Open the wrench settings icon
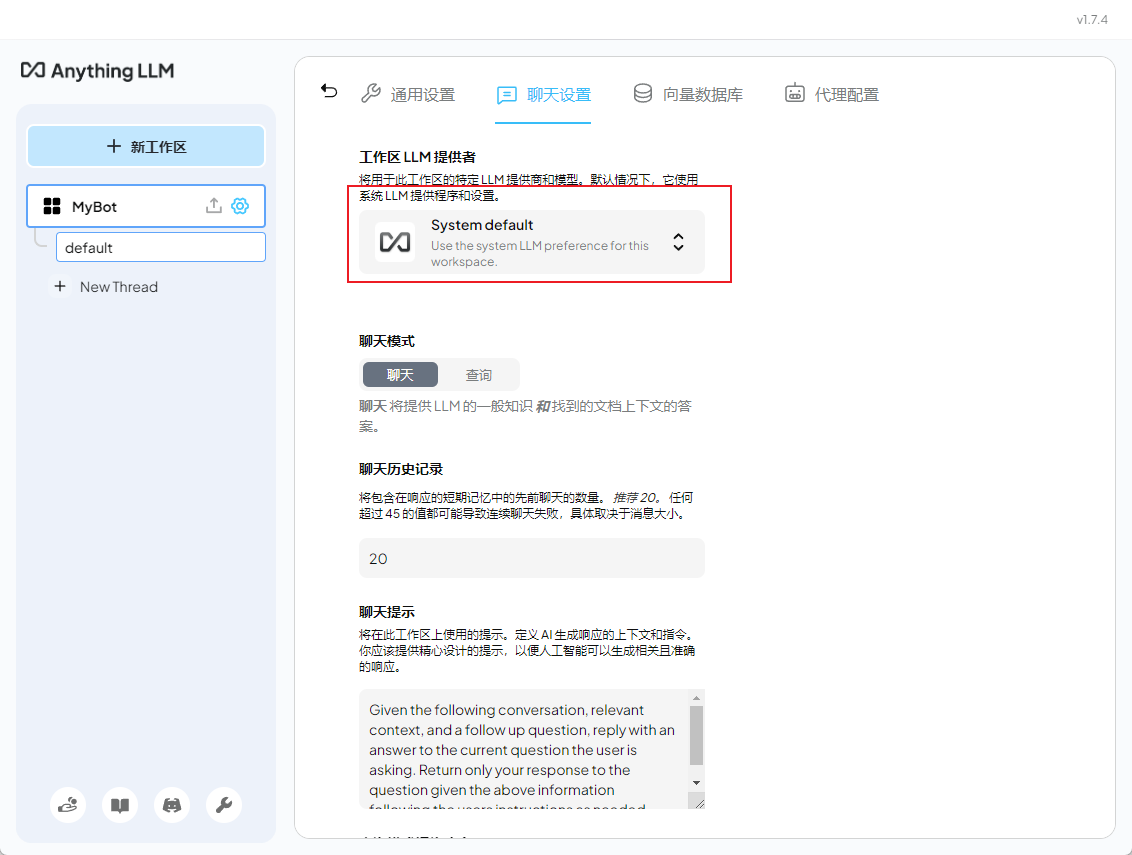This screenshot has width=1132, height=855. [224, 804]
